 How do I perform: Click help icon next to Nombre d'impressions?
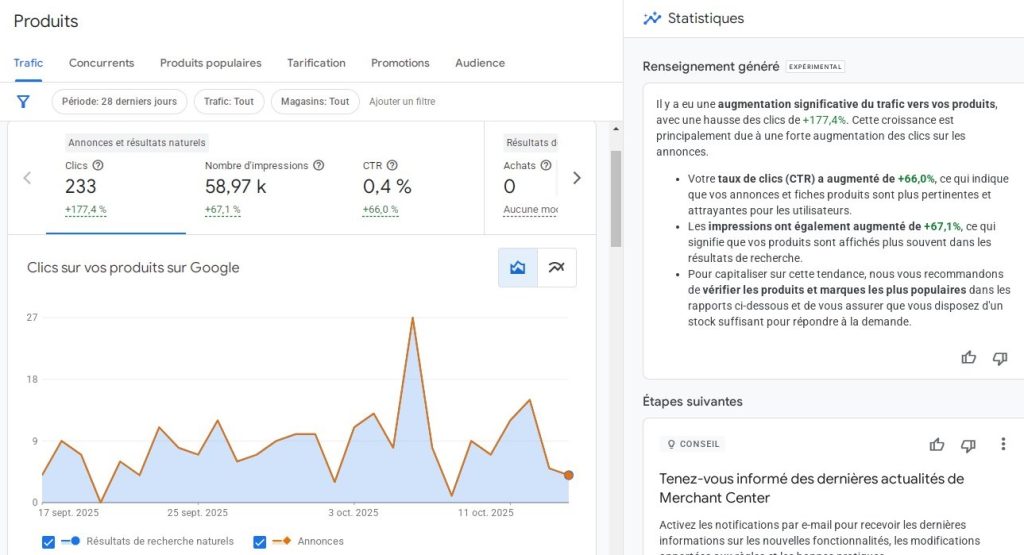(x=318, y=166)
